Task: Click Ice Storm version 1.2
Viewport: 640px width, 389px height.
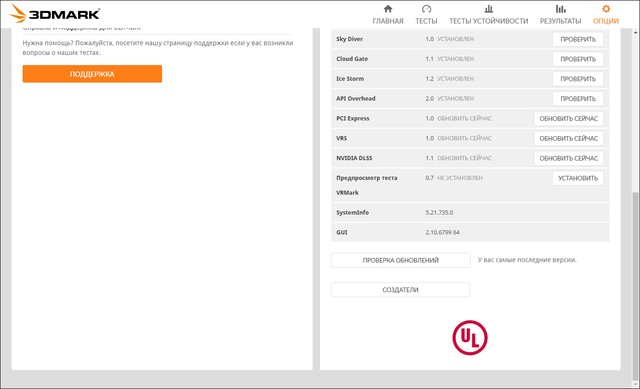Action: coord(429,78)
